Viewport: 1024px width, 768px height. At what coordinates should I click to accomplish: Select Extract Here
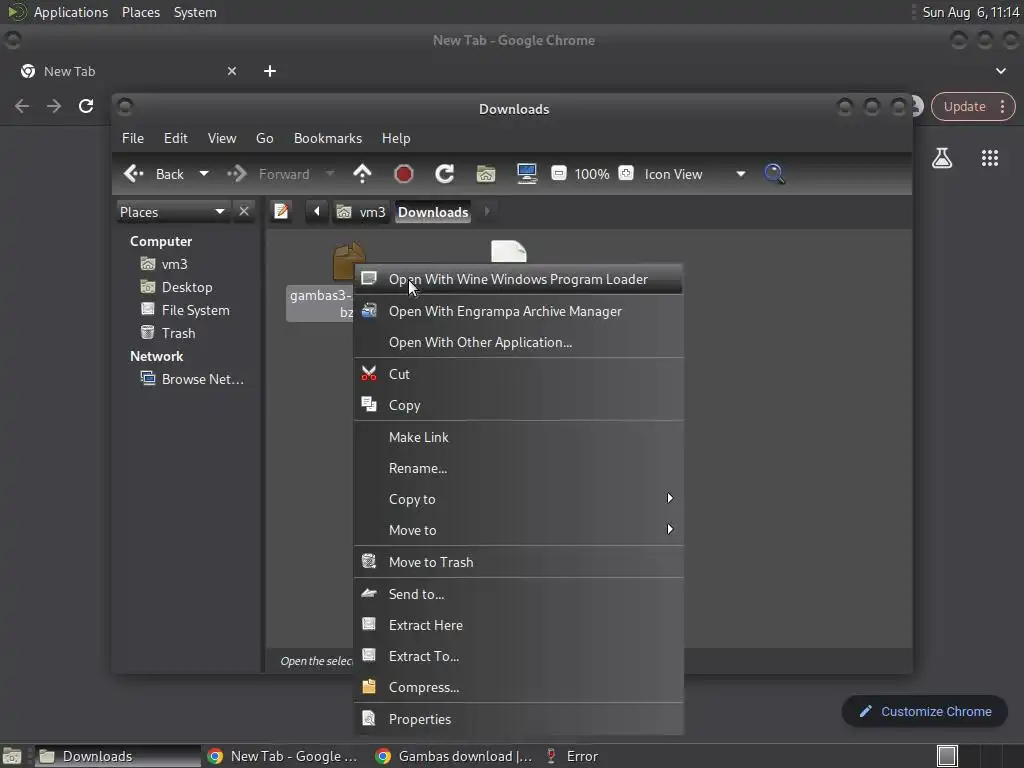point(519,625)
